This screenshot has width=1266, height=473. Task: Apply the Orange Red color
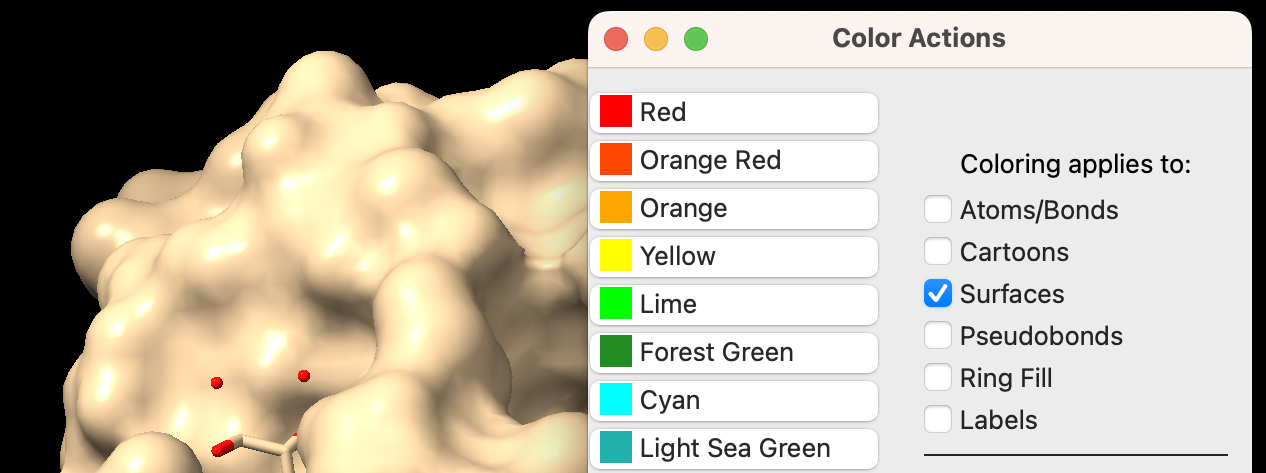733,160
